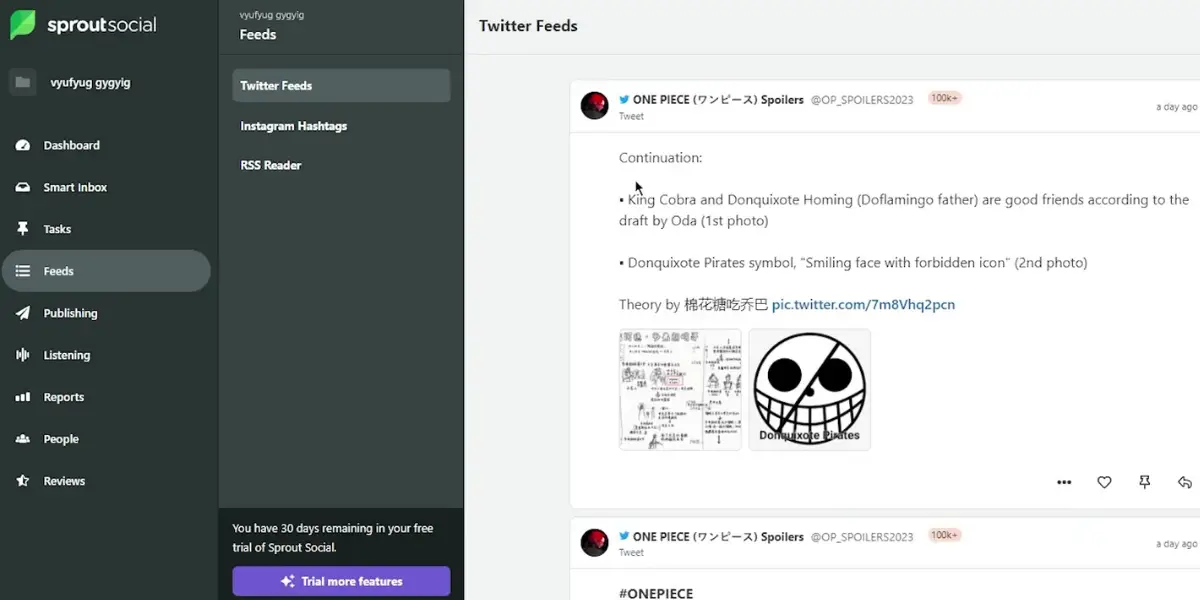Click Twitter bird icon on second tweet
This screenshot has width=1200, height=600.
(x=624, y=536)
